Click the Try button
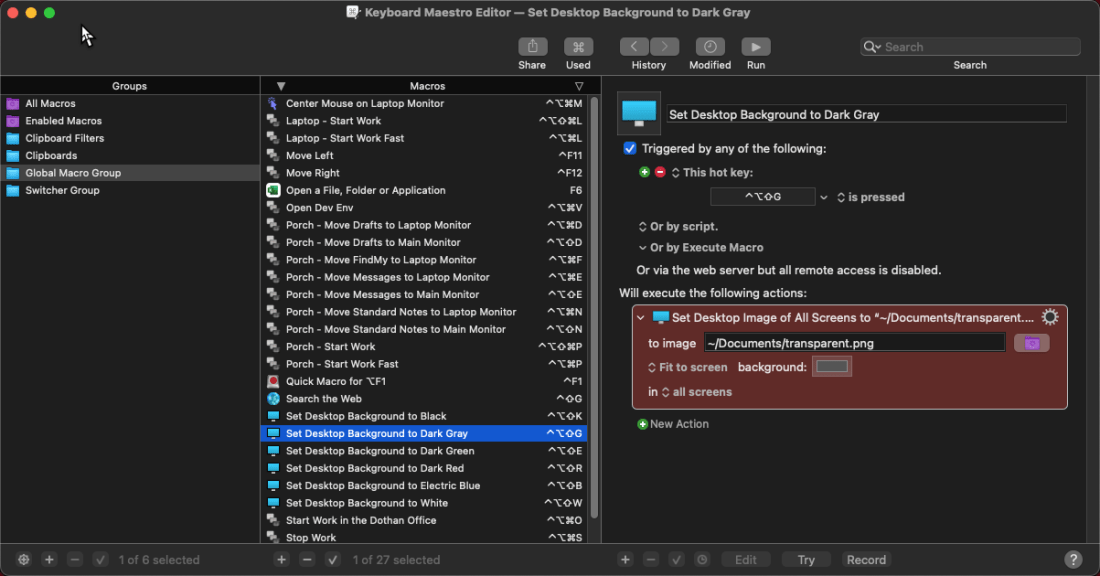 806,560
